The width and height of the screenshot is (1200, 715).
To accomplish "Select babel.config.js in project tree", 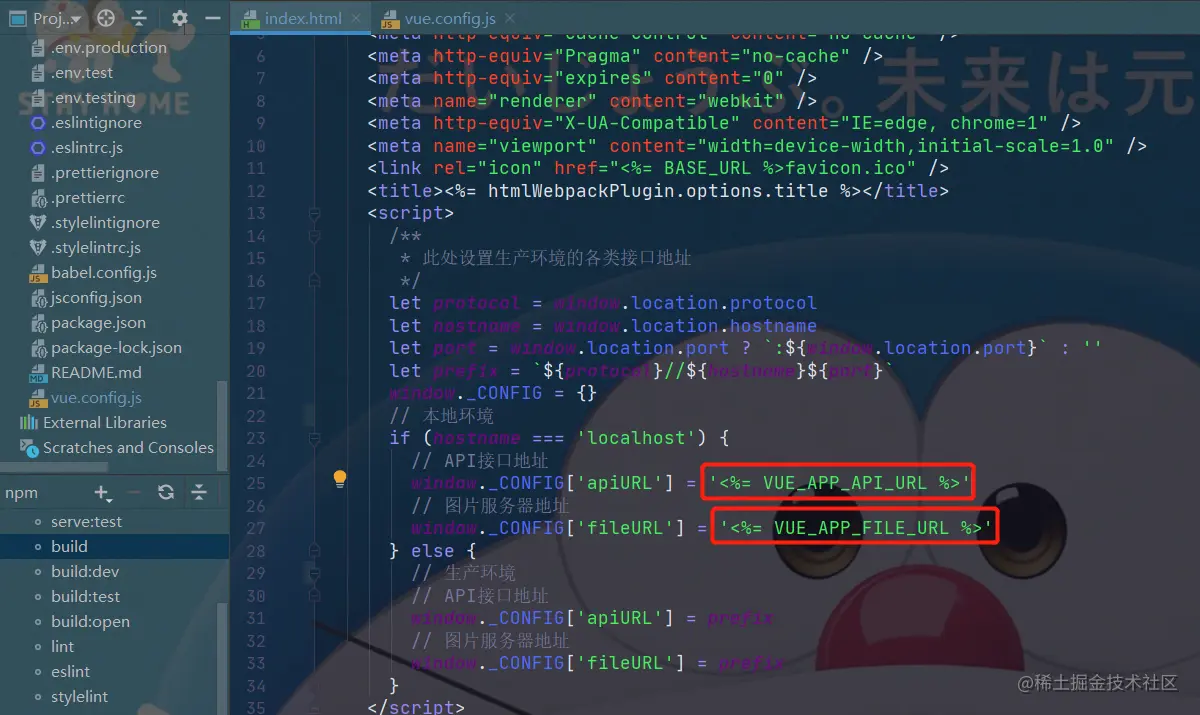I will click(104, 273).
